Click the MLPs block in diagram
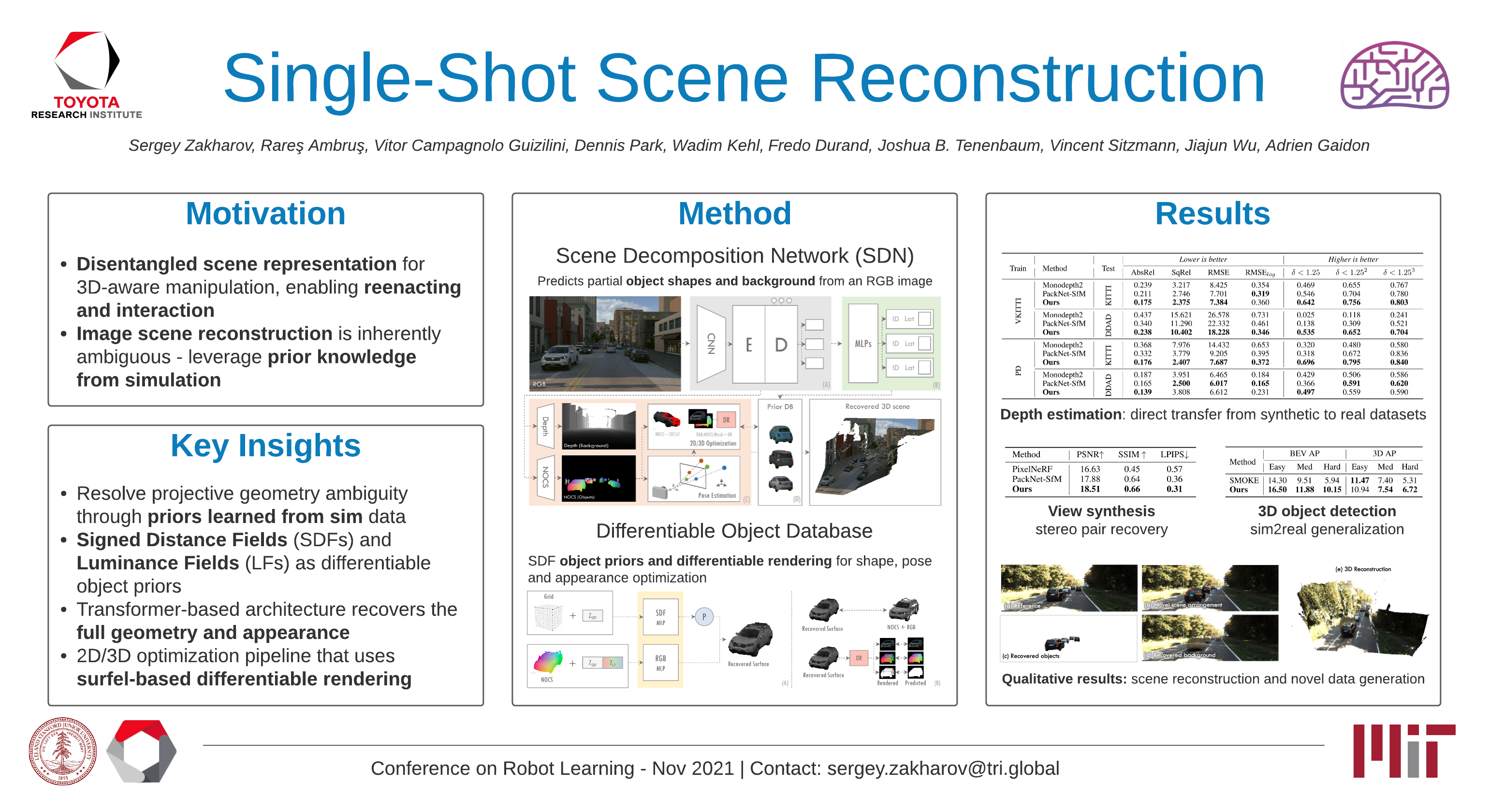Image resolution: width=1489 pixels, height=812 pixels. coord(862,344)
